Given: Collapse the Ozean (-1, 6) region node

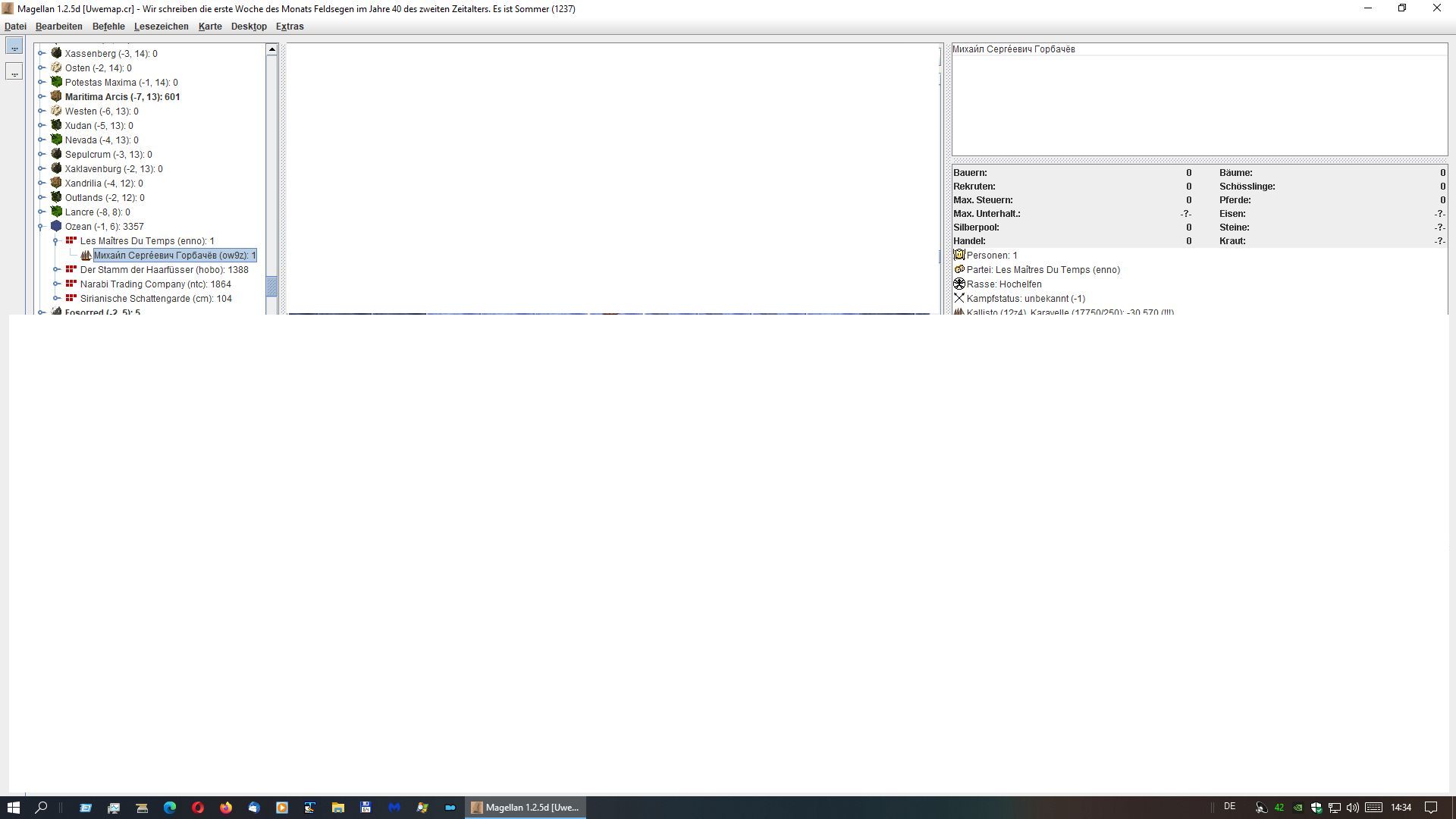Looking at the screenshot, I should pyautogui.click(x=42, y=226).
